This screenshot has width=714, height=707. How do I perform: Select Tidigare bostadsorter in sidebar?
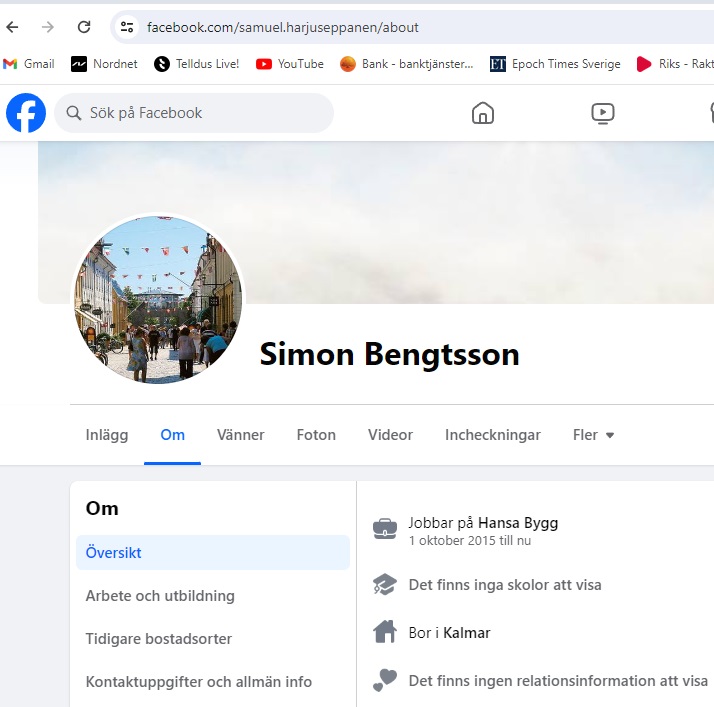point(159,639)
